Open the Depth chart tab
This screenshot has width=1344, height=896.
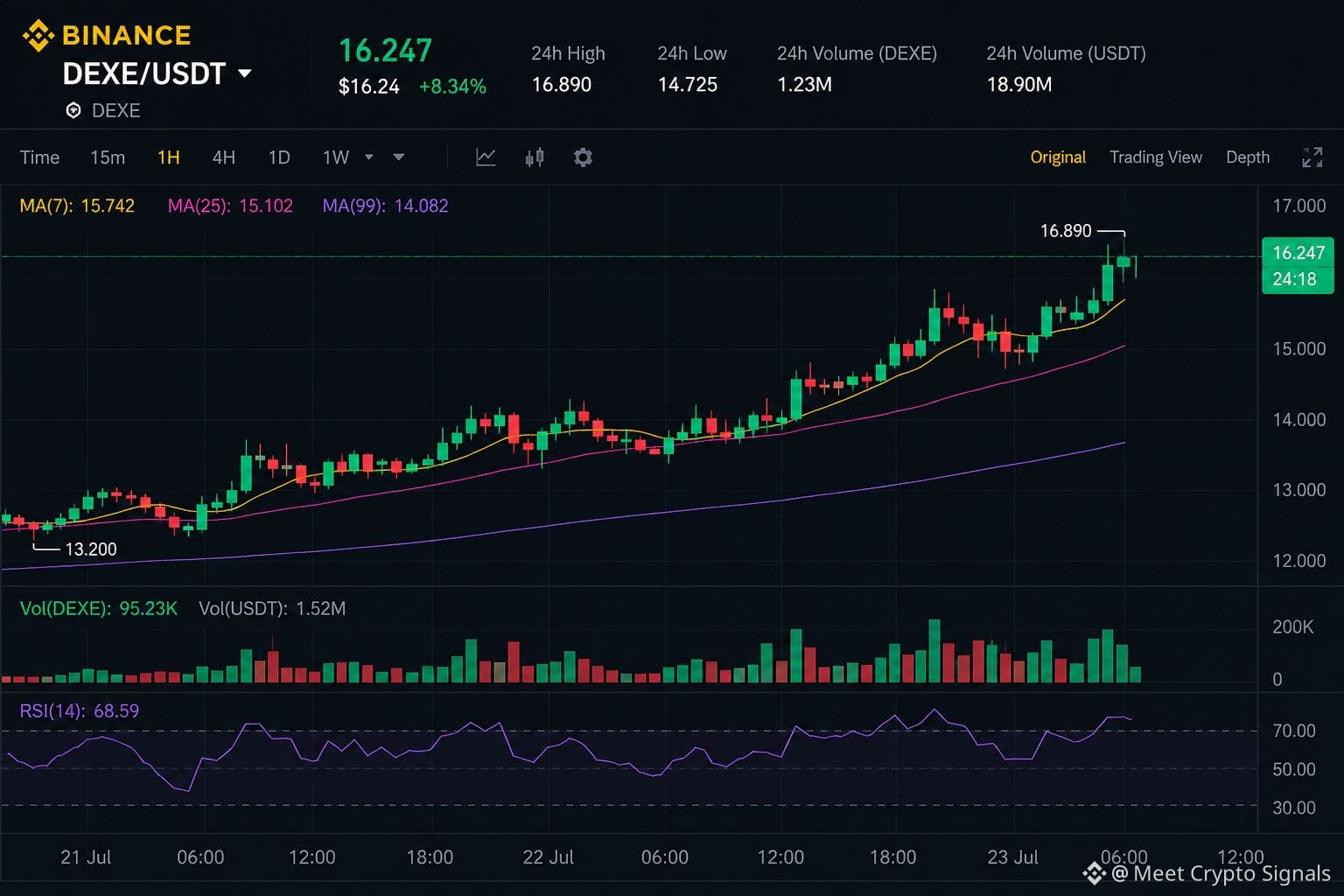1248,157
